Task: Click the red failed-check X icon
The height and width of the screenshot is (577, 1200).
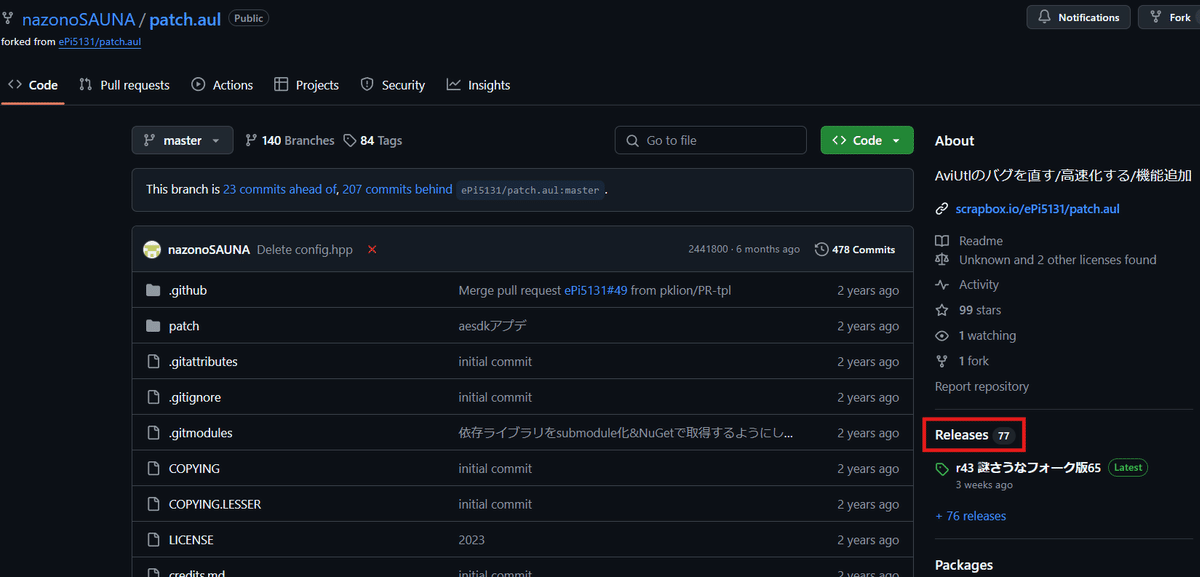Action: point(372,249)
